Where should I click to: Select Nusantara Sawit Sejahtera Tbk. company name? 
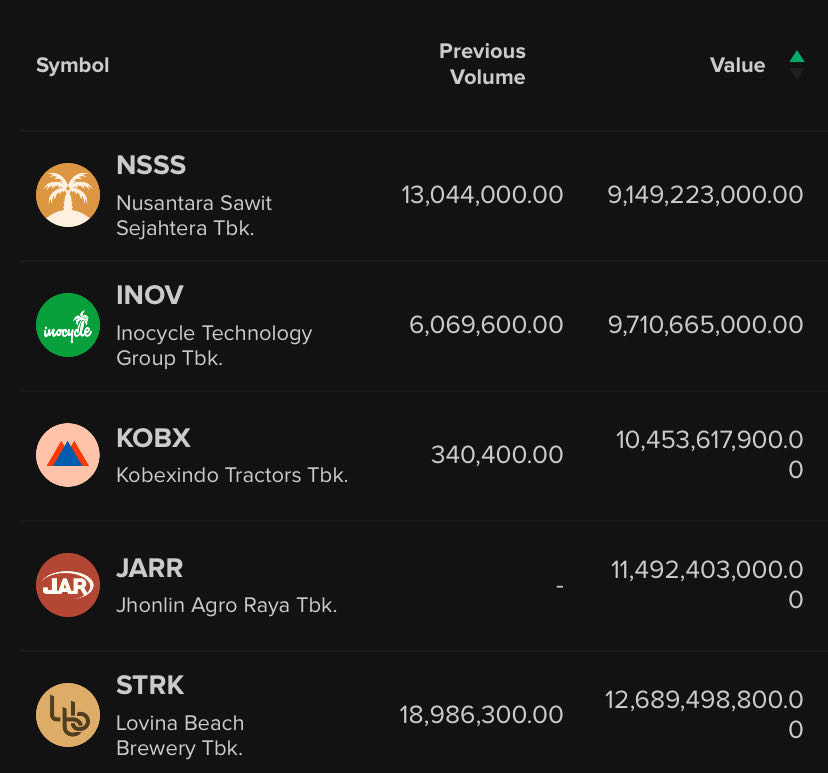[194, 215]
